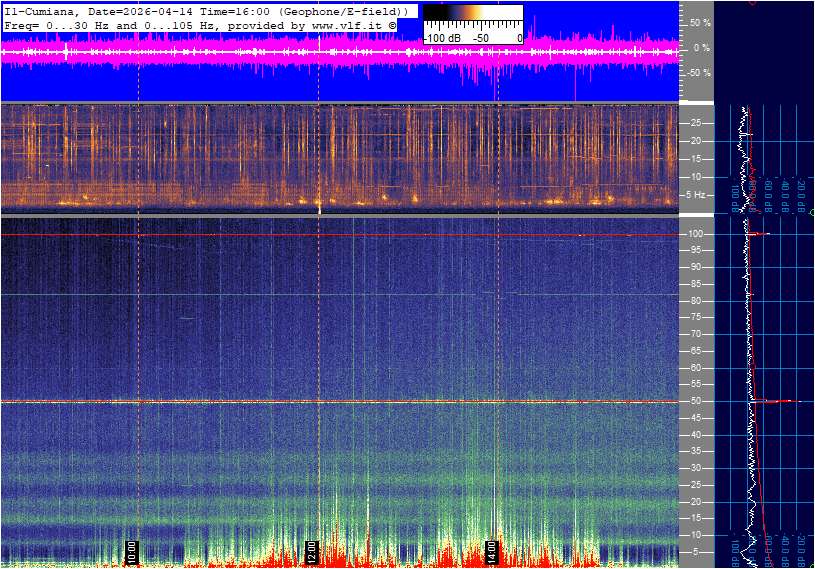Click the 70 Hz label on the E-field axis
Screen dimensions: 815x569
pos(695,334)
